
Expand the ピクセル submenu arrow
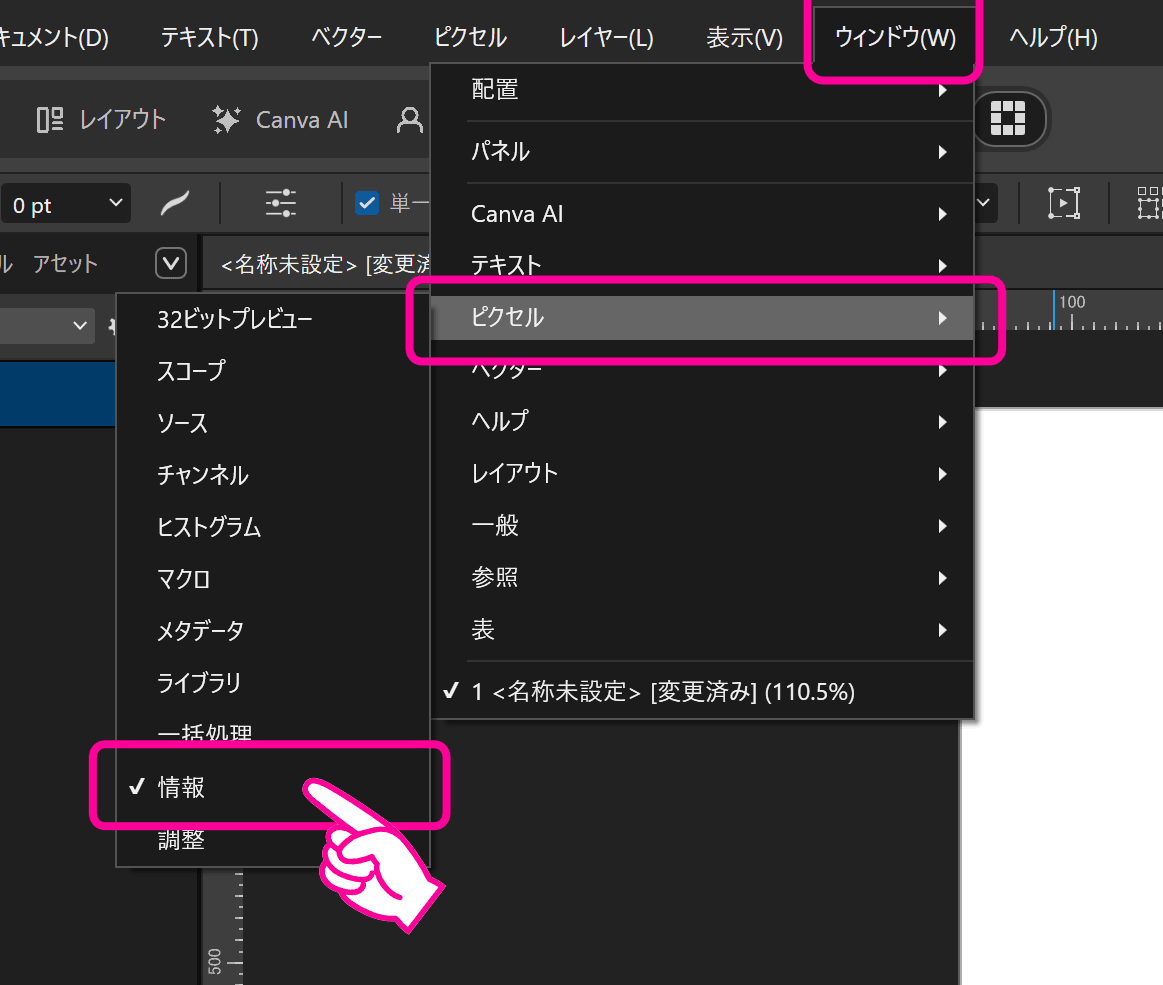(x=941, y=318)
